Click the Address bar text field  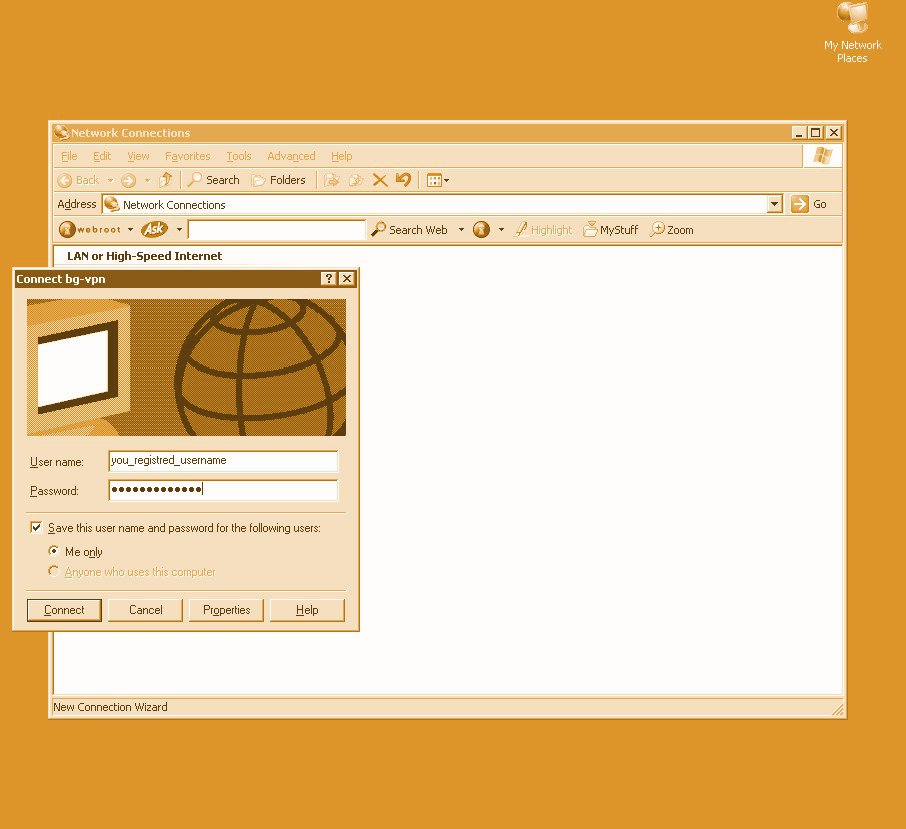[x=444, y=205]
